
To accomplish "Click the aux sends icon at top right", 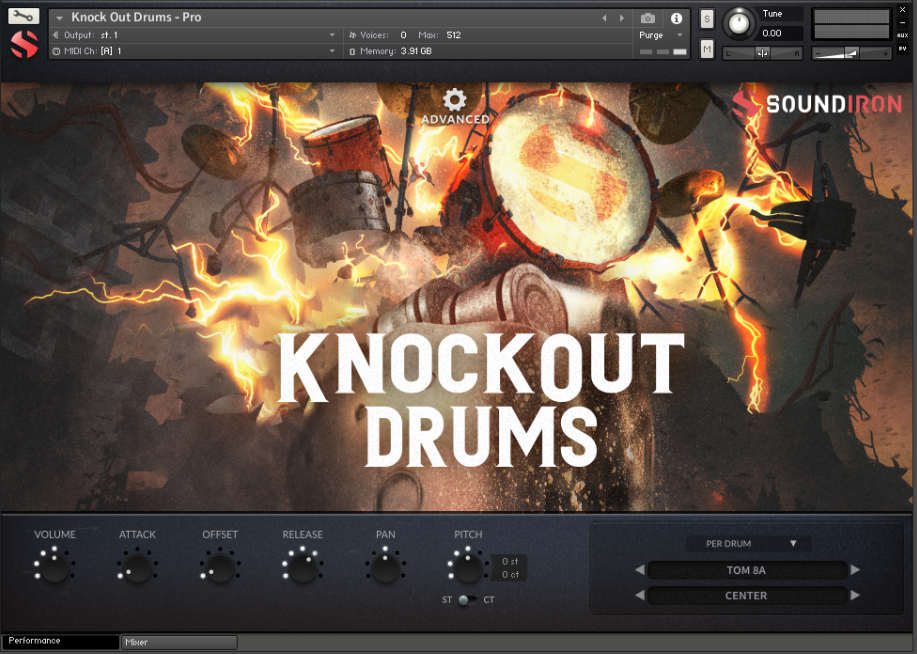I will 903,35.
